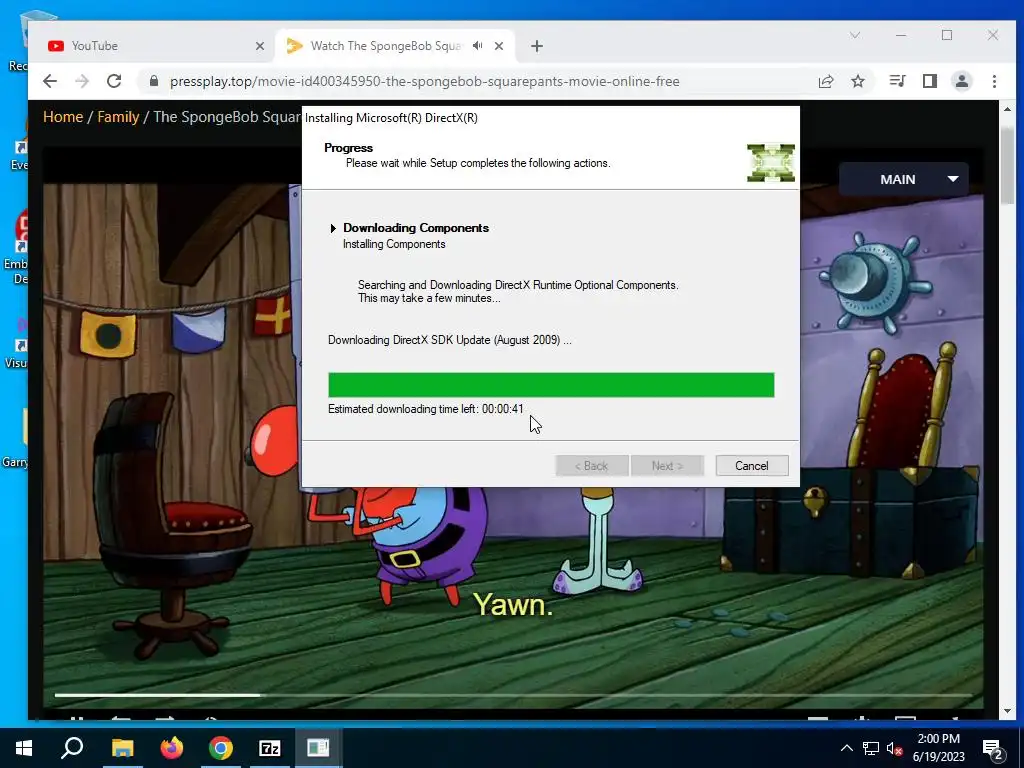Show hidden system tray icons
This screenshot has height=768, width=1024.
(846, 748)
